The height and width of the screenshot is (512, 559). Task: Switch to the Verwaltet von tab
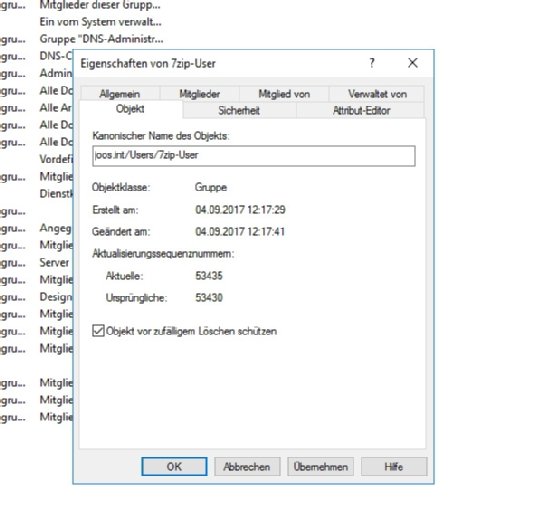click(x=377, y=94)
